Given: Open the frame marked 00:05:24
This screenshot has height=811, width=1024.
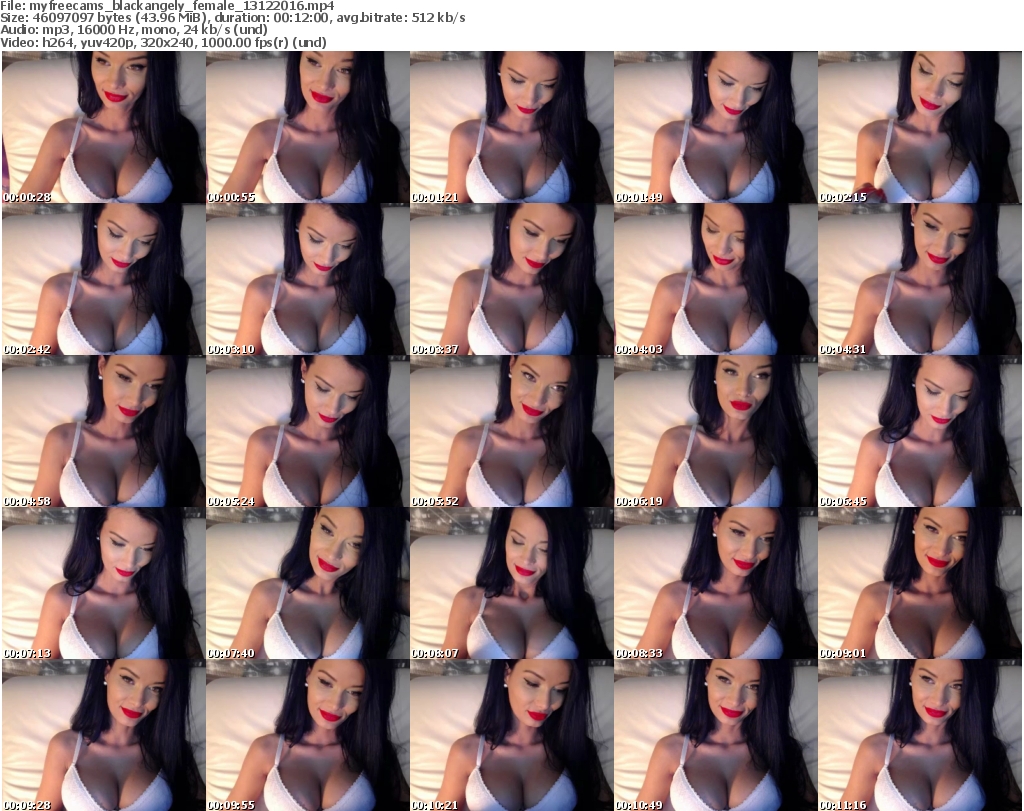Looking at the screenshot, I should click(x=308, y=432).
